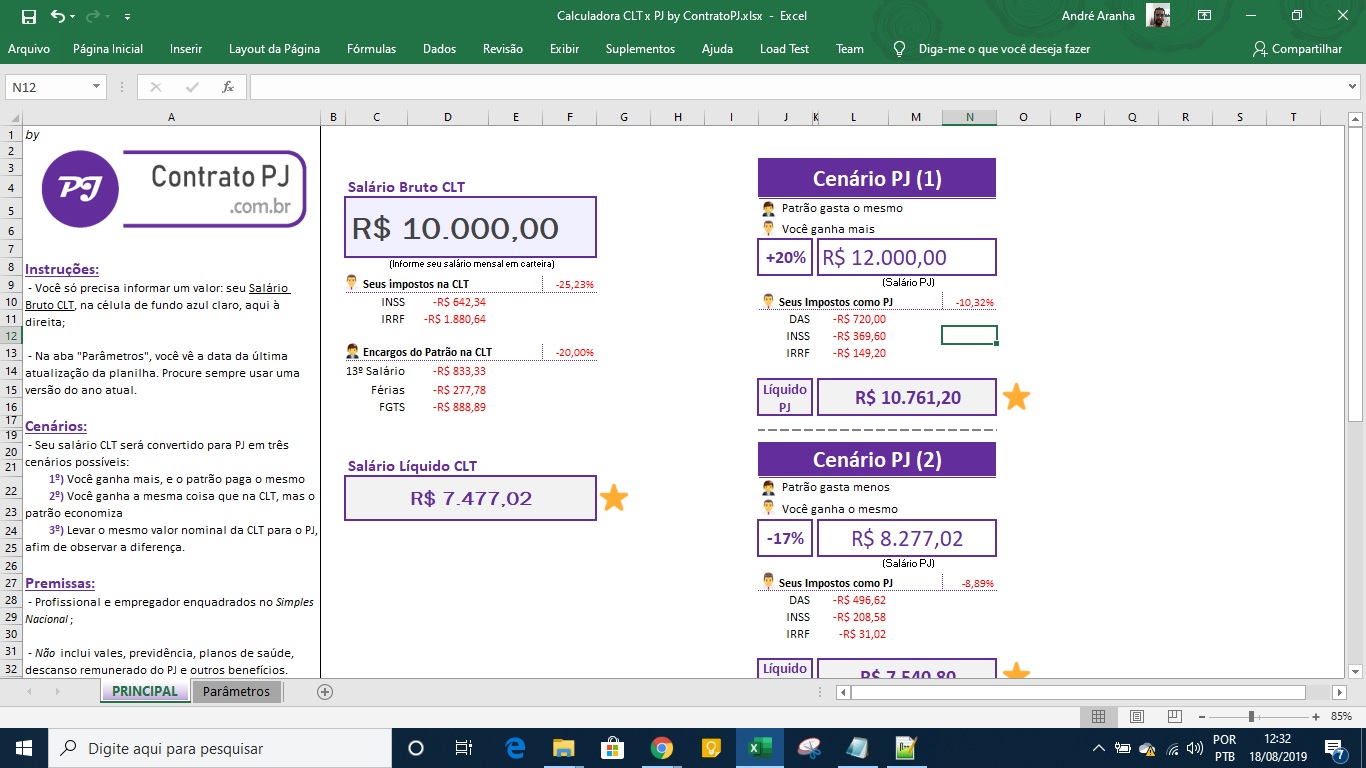This screenshot has height=768, width=1366.
Task: Enable Page Break Preview view
Action: click(x=1174, y=716)
